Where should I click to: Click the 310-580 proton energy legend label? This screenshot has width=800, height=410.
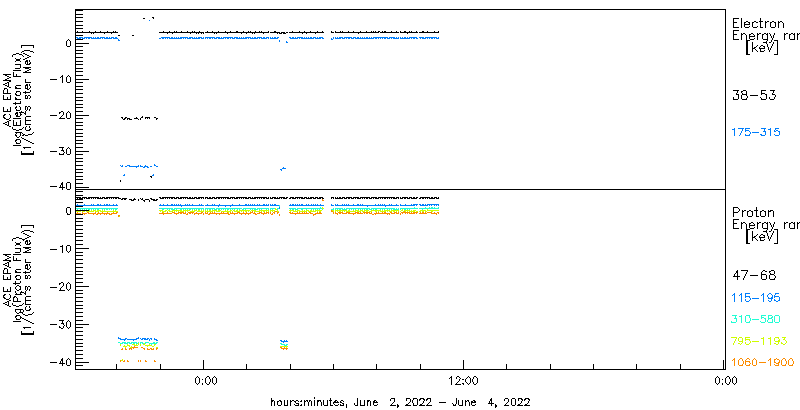(x=757, y=319)
